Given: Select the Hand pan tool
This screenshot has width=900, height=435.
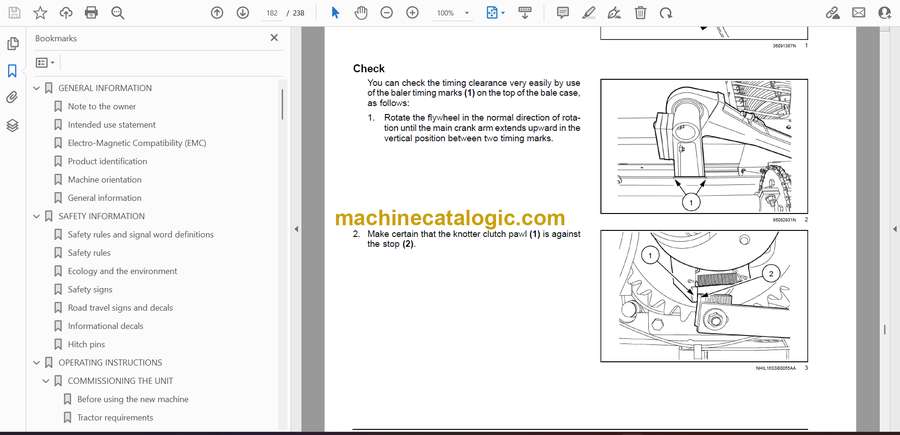Looking at the screenshot, I should point(360,13).
